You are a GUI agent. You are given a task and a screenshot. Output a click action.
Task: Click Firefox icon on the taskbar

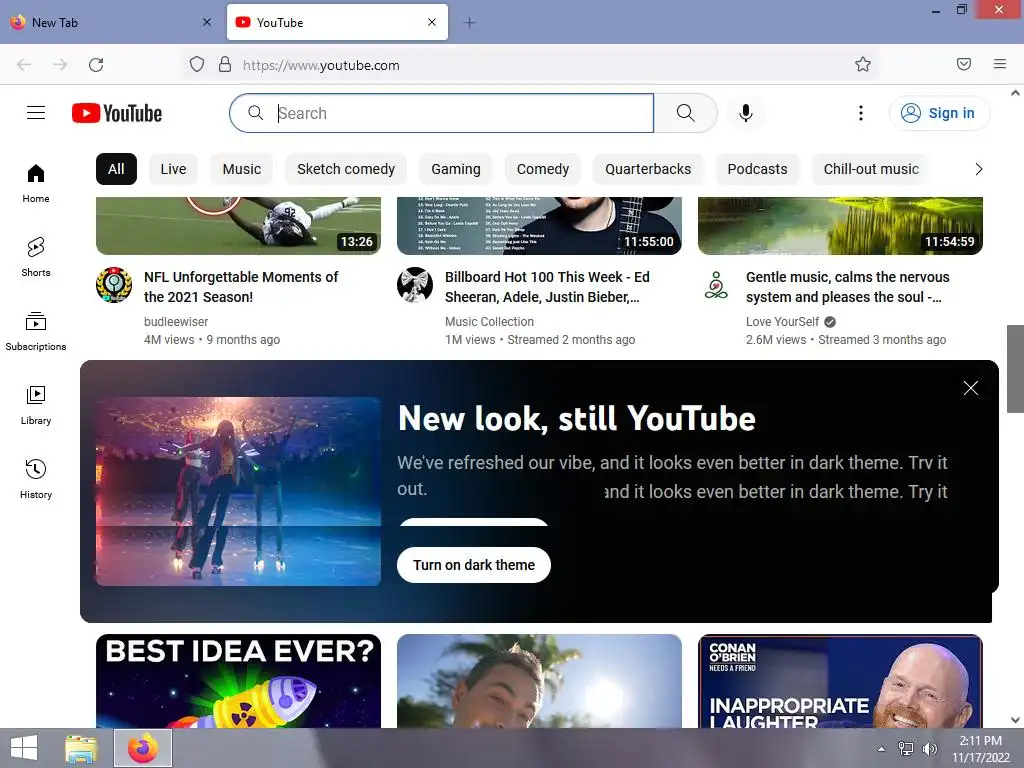tap(143, 748)
